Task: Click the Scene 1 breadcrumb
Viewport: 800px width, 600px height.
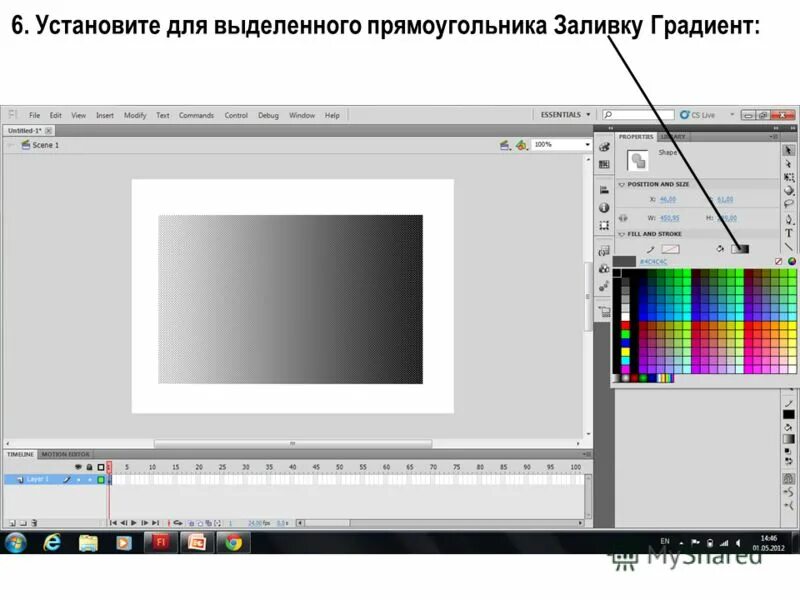Action: click(x=45, y=145)
